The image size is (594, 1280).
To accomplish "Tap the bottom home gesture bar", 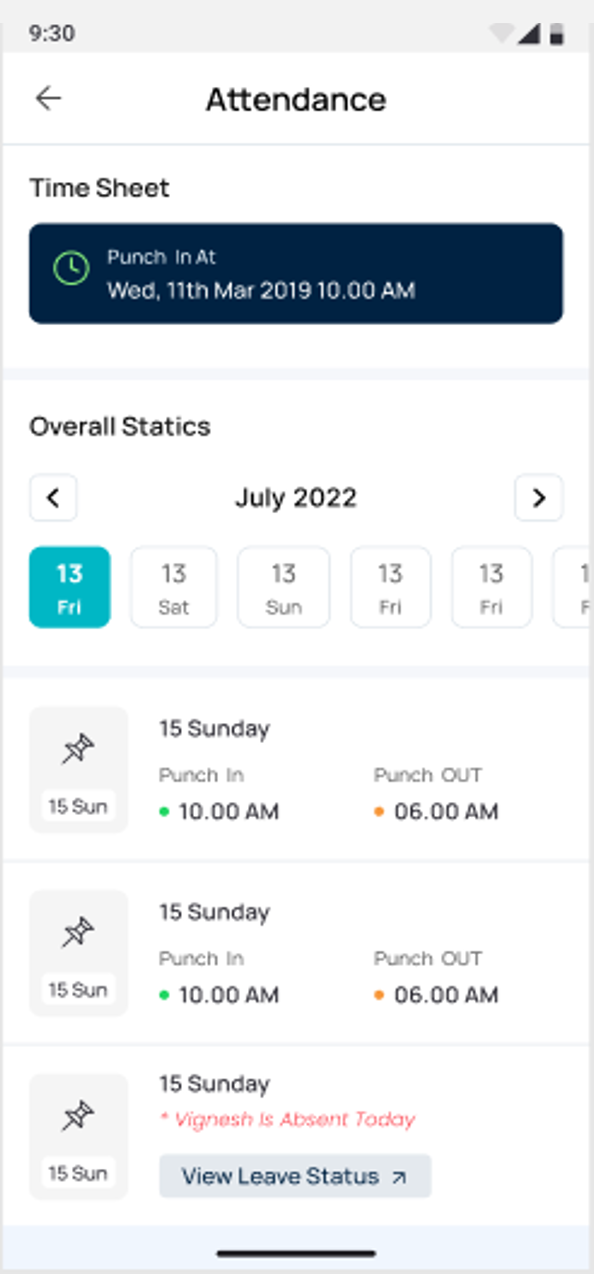I will [297, 1253].
